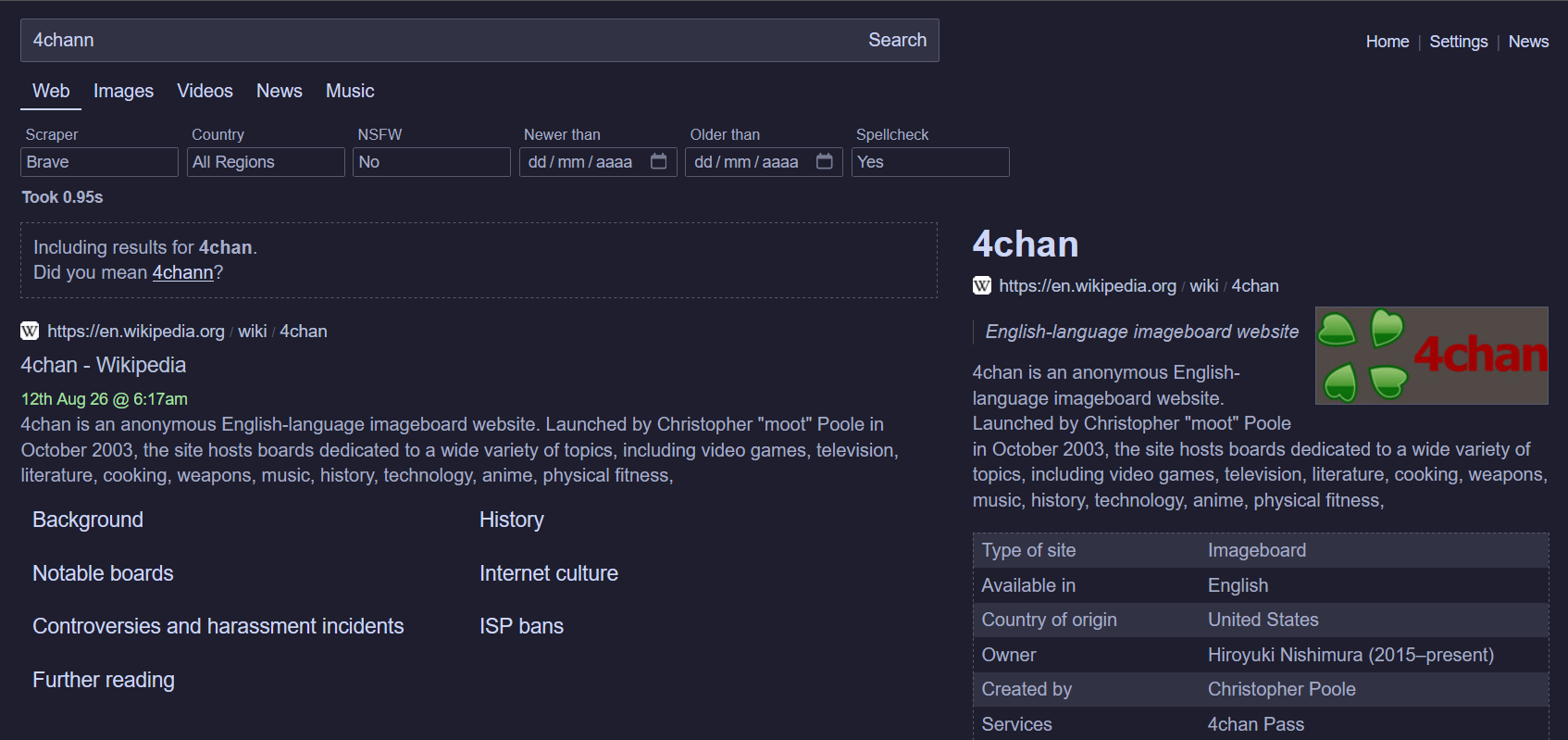Click the 'Created by' row label

(1027, 689)
